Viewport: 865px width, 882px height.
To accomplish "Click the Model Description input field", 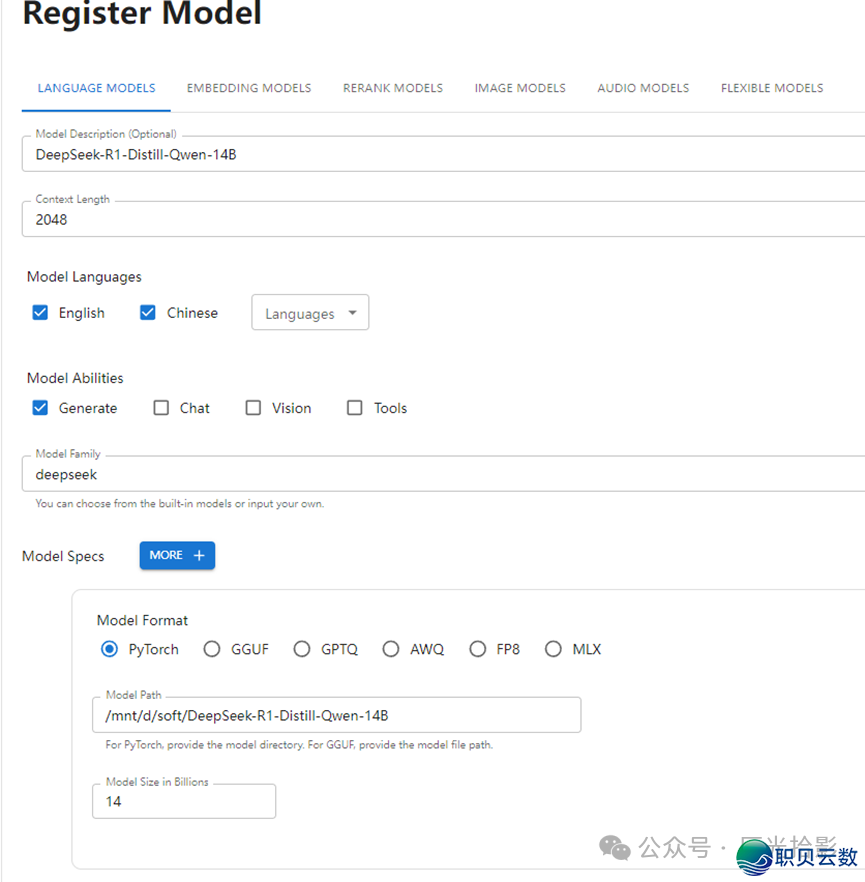I will point(443,154).
